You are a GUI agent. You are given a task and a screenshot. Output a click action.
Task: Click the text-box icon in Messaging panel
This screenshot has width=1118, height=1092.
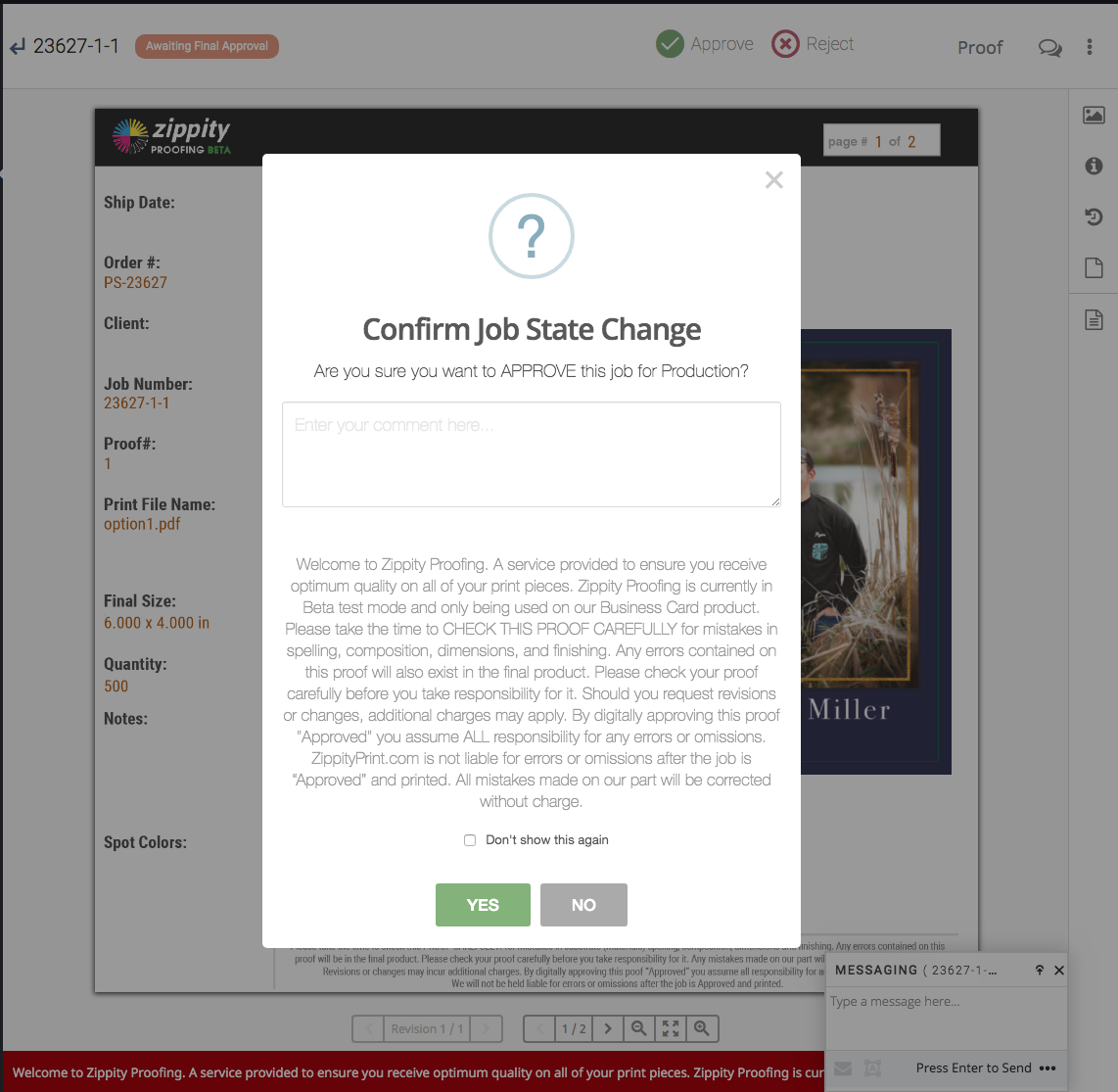[x=872, y=1068]
